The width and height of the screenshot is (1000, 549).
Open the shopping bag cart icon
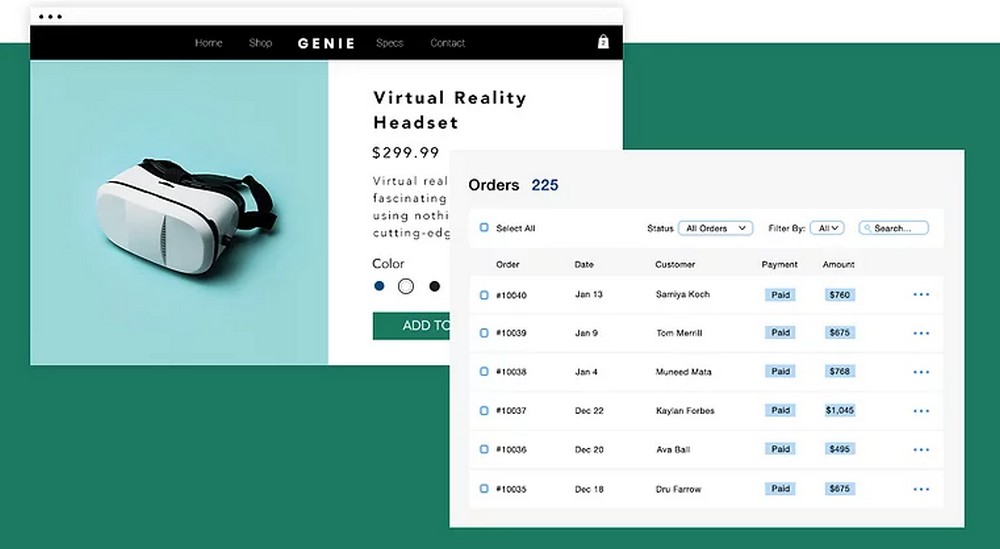603,42
